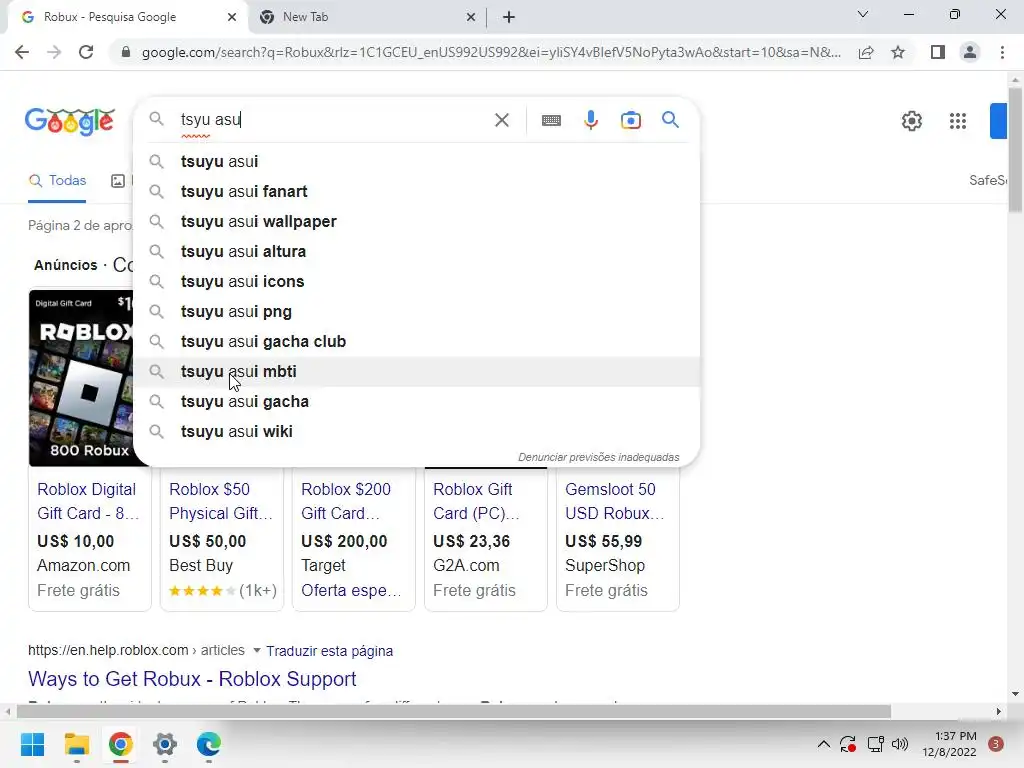The height and width of the screenshot is (768, 1024).
Task: Reload the current page
Action: click(x=86, y=52)
